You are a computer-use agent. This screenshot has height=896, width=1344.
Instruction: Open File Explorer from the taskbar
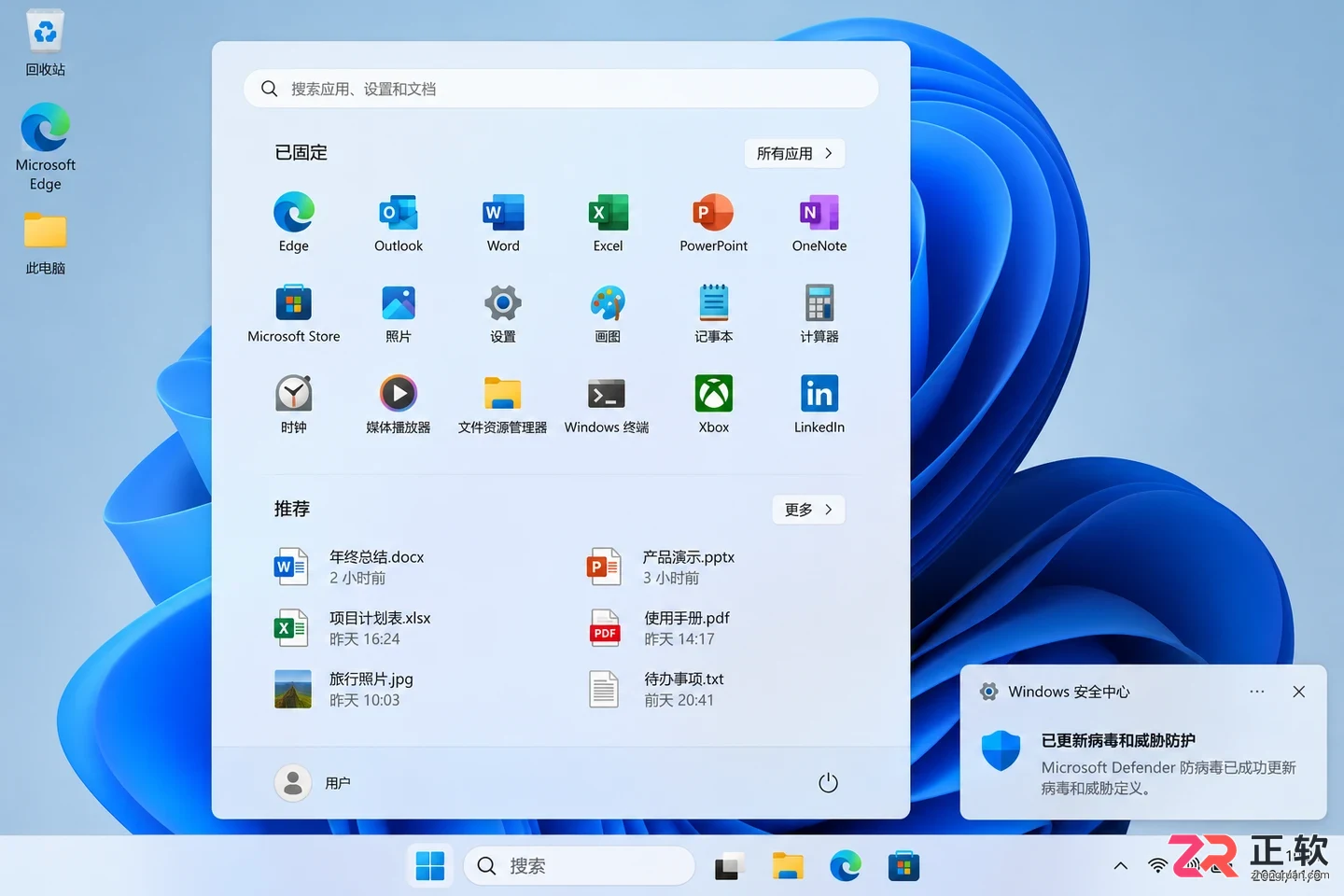click(788, 866)
